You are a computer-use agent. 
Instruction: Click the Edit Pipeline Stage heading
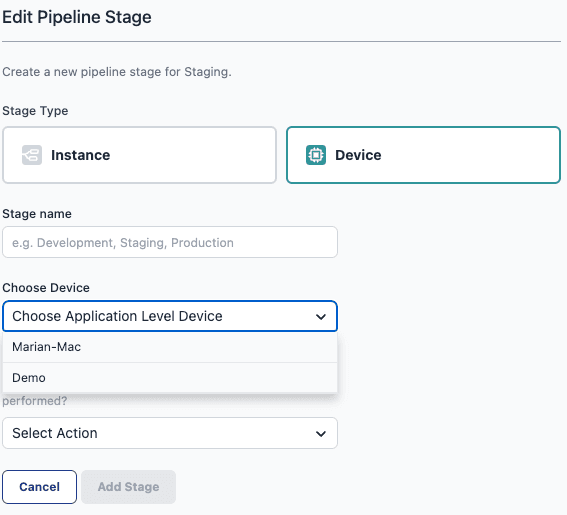click(77, 17)
